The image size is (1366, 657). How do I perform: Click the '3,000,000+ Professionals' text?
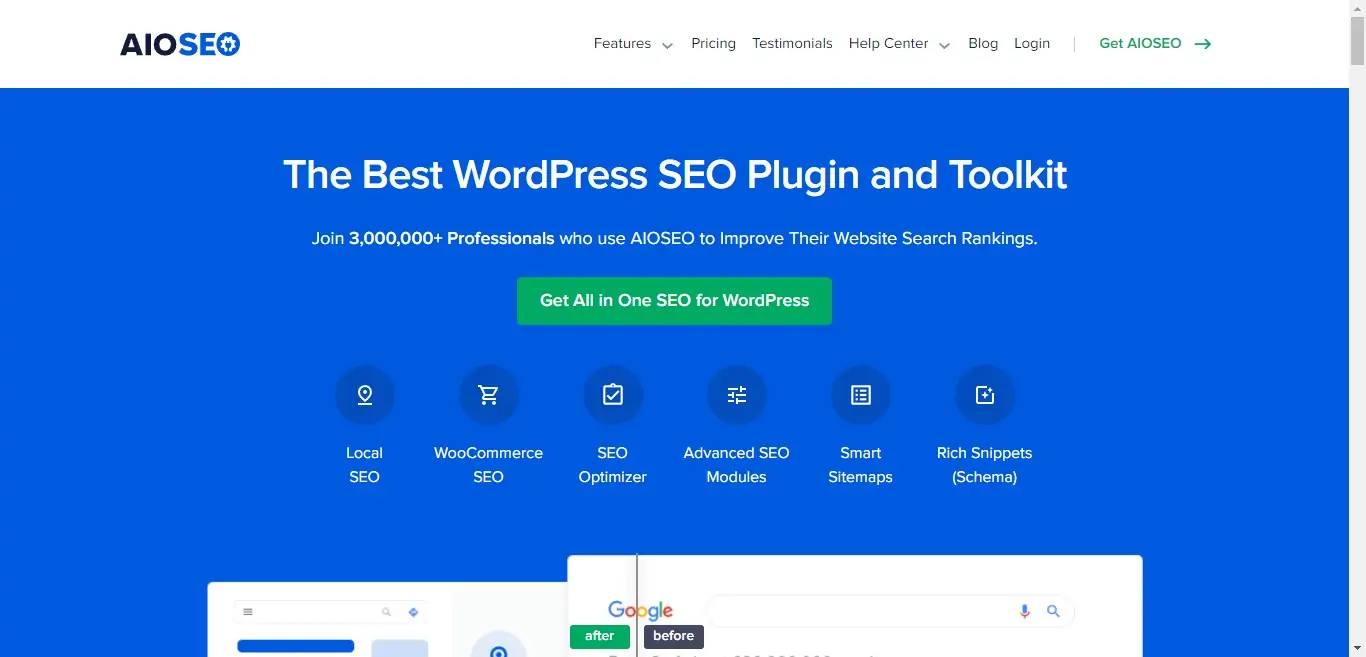pos(452,239)
